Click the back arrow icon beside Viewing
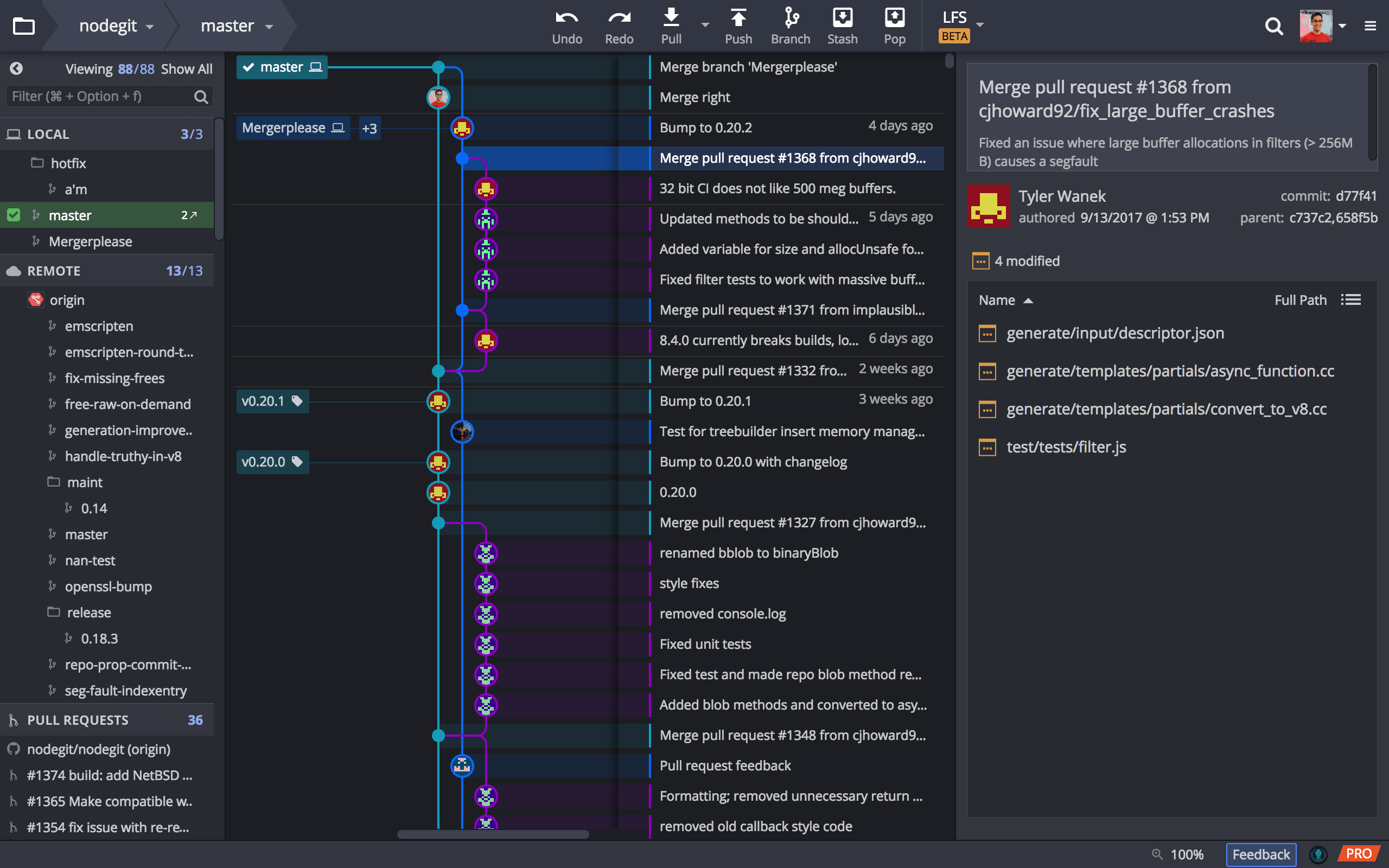This screenshot has height=868, width=1389. click(16, 68)
